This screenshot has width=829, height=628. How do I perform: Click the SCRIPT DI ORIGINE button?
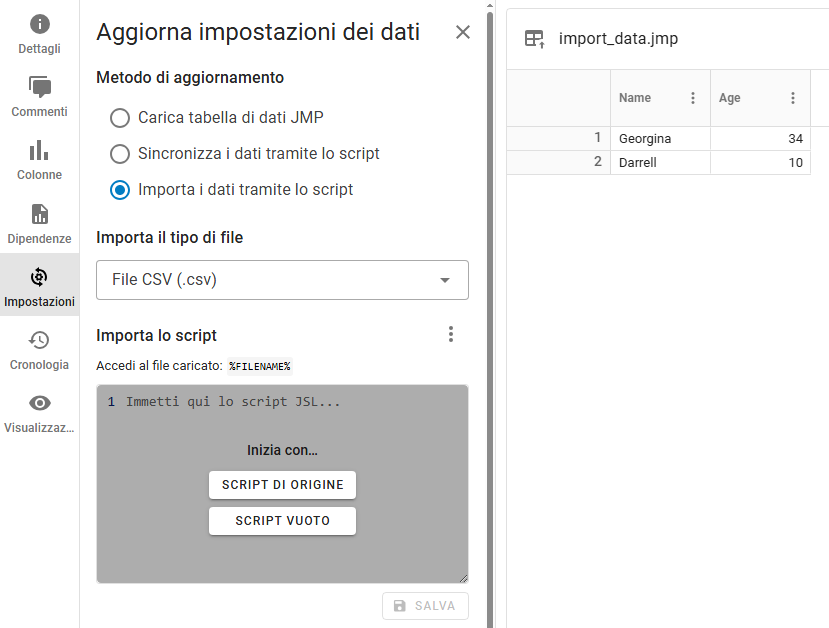tap(282, 485)
